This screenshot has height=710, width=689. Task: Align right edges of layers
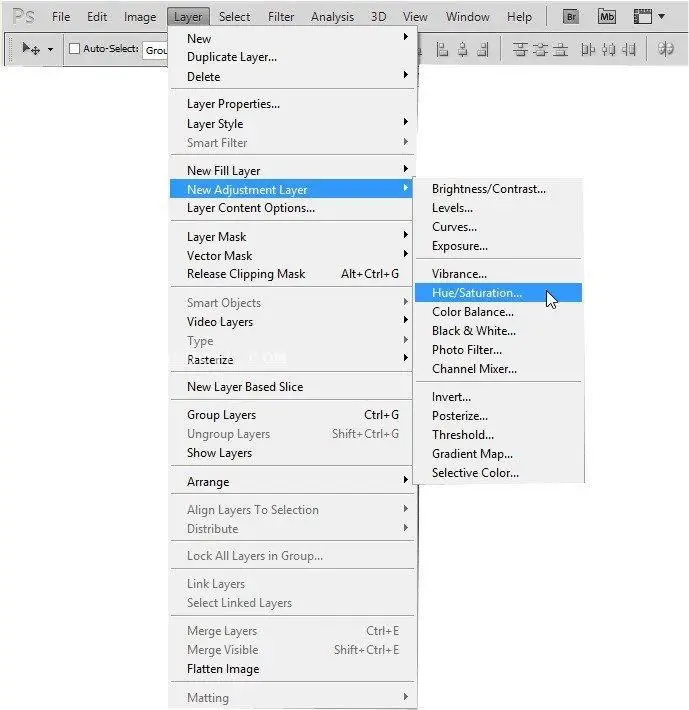[x=483, y=49]
